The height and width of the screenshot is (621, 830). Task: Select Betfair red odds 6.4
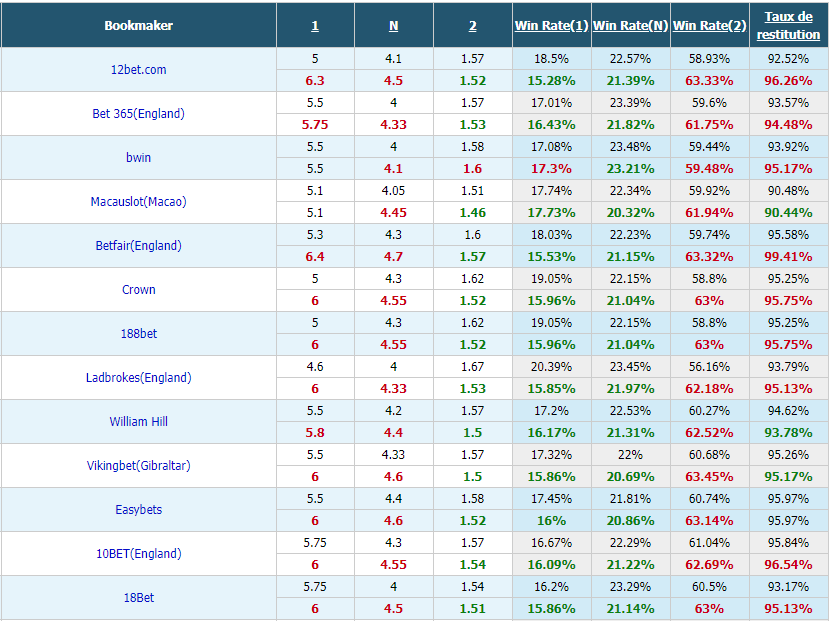(315, 256)
